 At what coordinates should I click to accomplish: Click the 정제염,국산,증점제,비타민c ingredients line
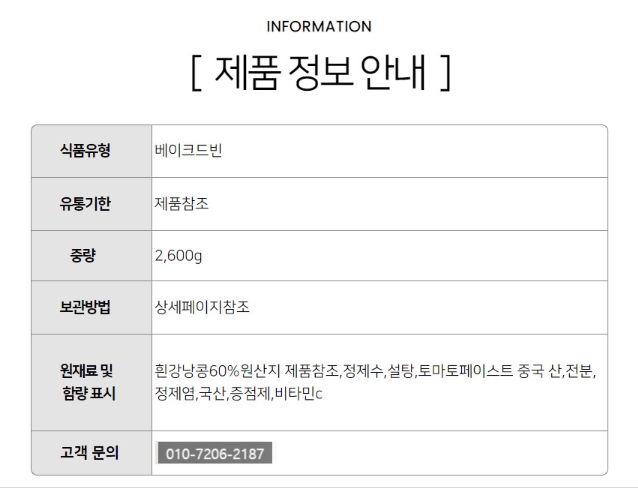point(238,394)
